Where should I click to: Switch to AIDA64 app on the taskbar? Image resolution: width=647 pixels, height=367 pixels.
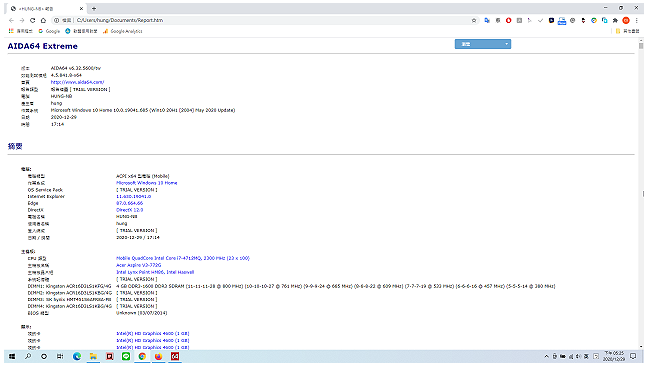175,356
